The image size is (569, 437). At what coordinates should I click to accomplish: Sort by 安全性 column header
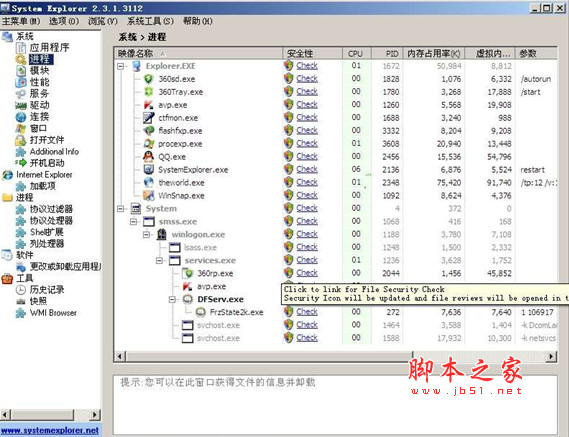(312, 54)
